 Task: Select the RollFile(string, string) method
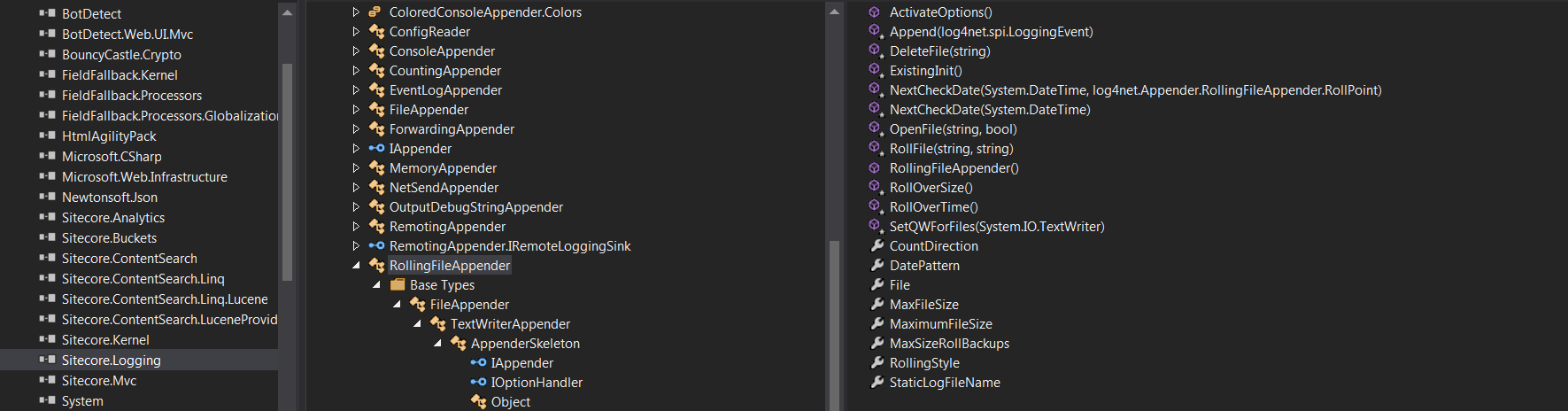[951, 149]
